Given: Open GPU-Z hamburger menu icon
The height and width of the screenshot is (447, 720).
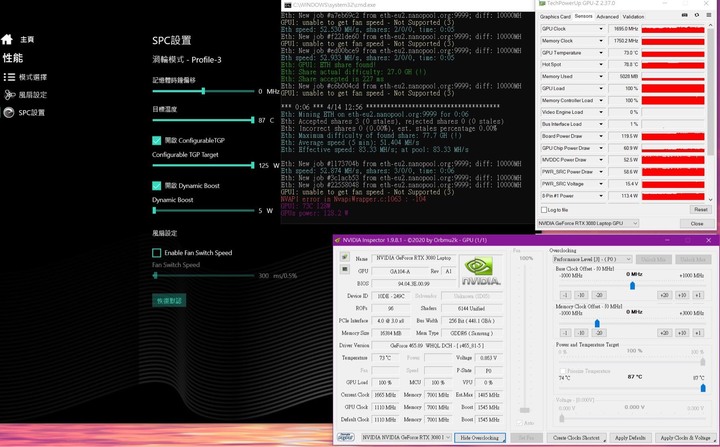Looking at the screenshot, I should click(709, 15).
